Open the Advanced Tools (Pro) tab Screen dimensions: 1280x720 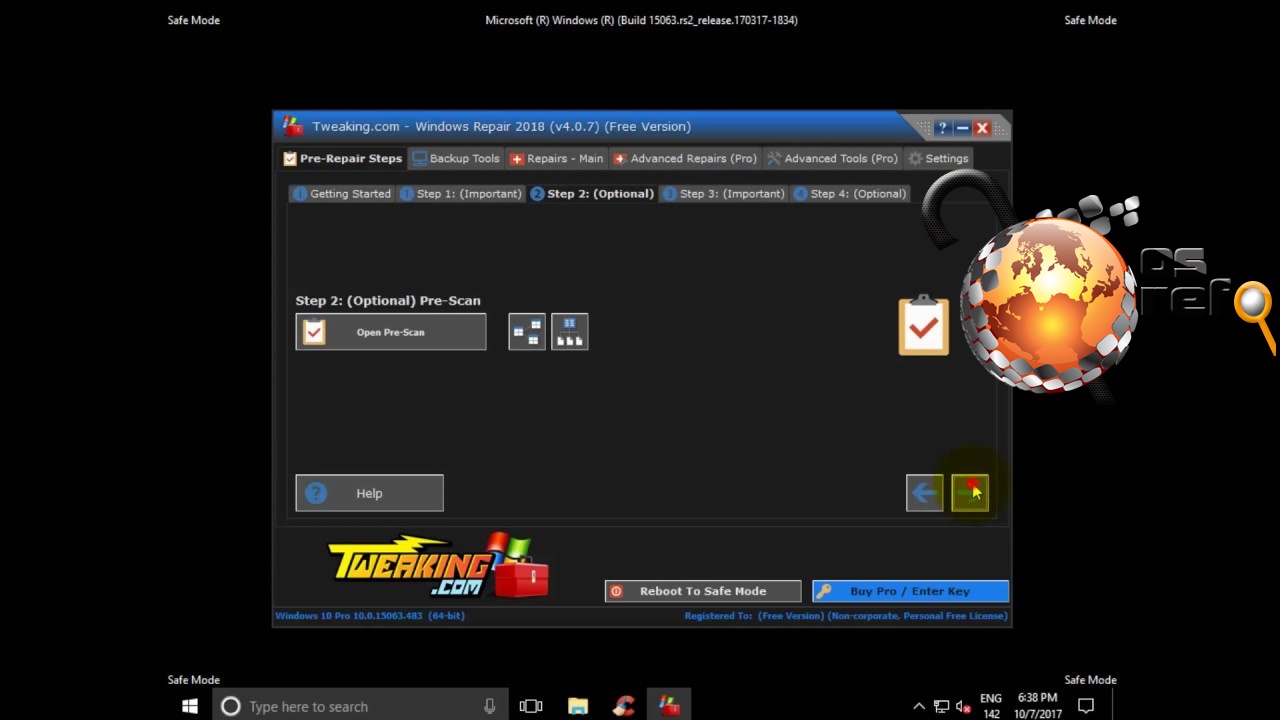[832, 158]
